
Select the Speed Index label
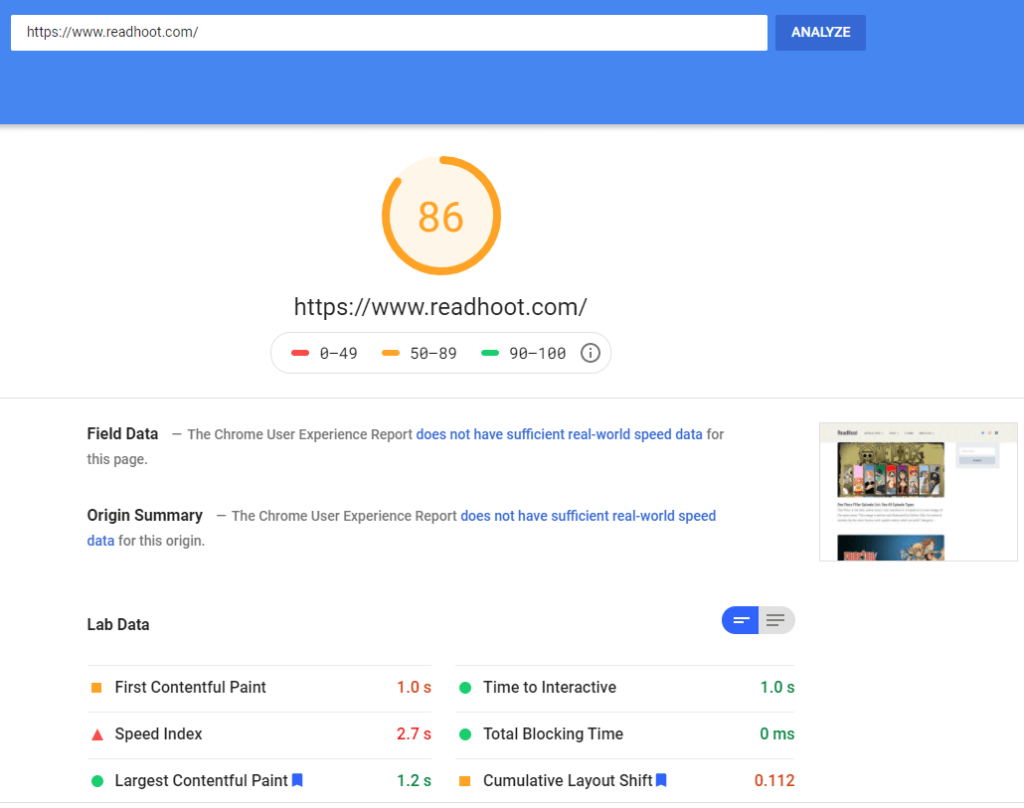pos(158,734)
